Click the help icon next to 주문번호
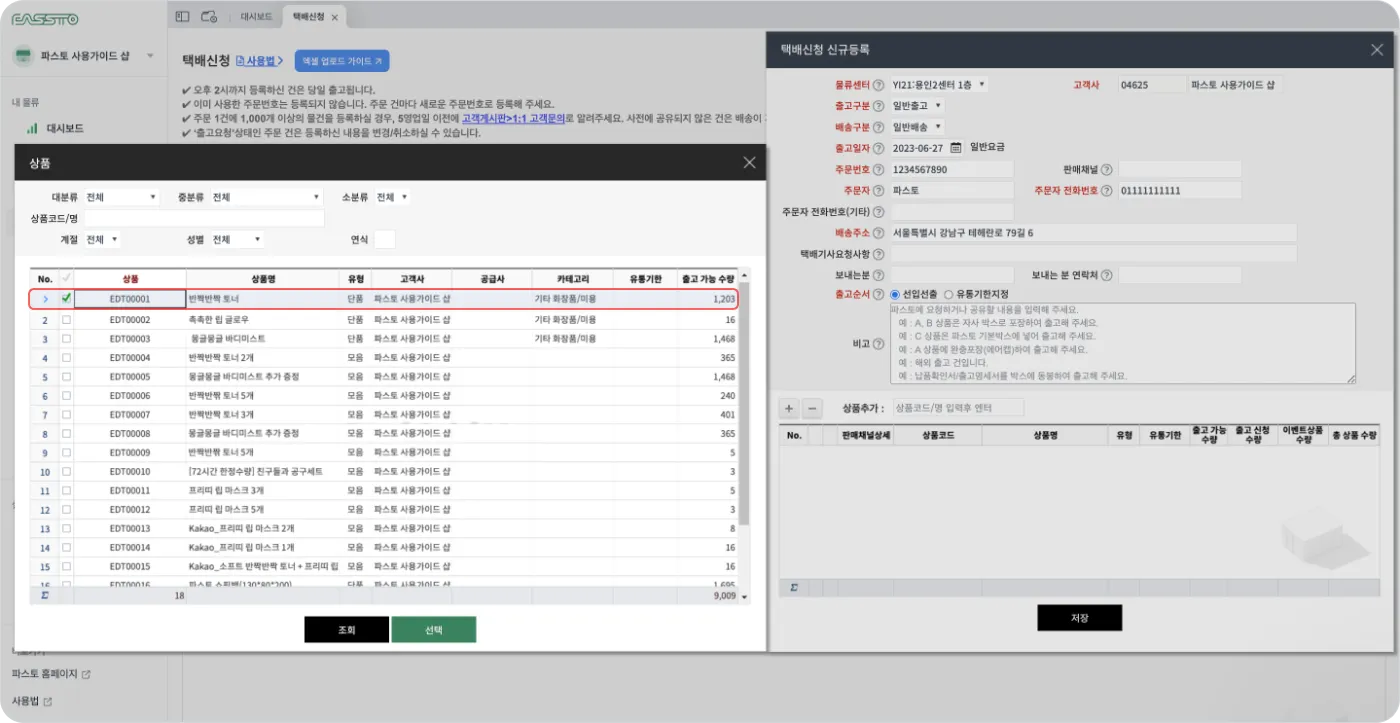The width and height of the screenshot is (1400, 723). coord(878,170)
